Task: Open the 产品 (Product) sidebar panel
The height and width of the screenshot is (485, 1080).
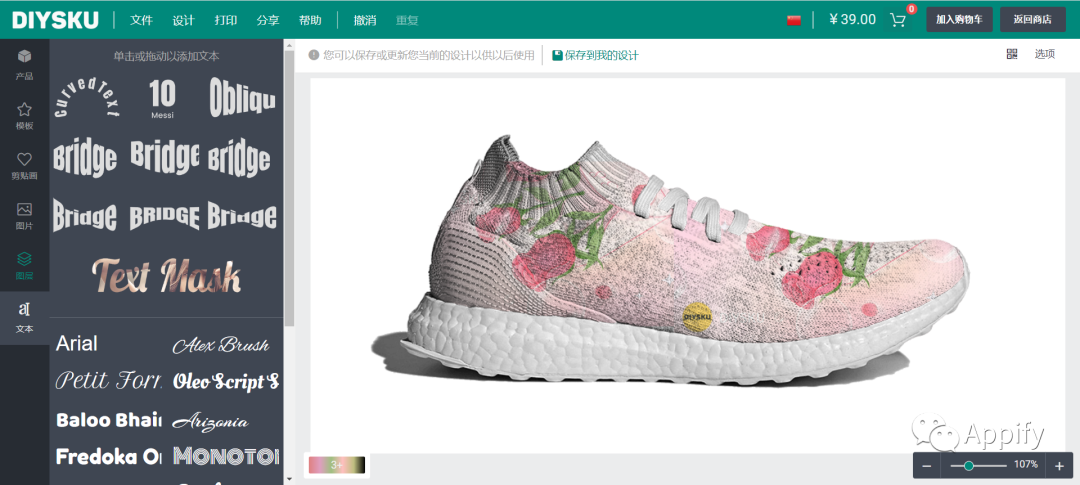Action: pyautogui.click(x=24, y=64)
